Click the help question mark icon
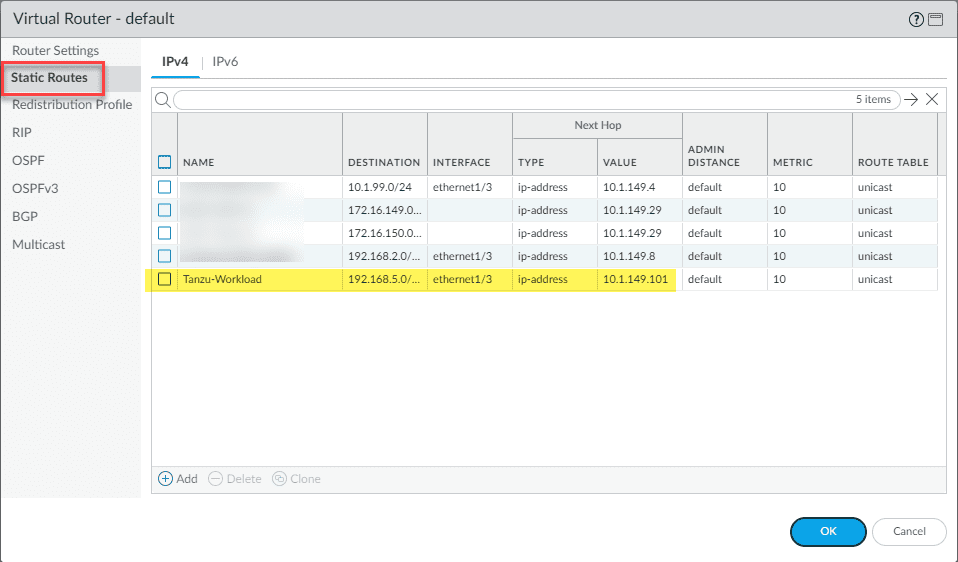This screenshot has height=562, width=958. (916, 20)
